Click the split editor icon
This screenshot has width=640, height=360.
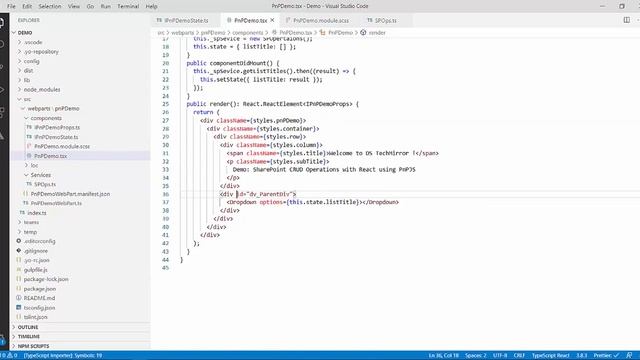click(627, 20)
